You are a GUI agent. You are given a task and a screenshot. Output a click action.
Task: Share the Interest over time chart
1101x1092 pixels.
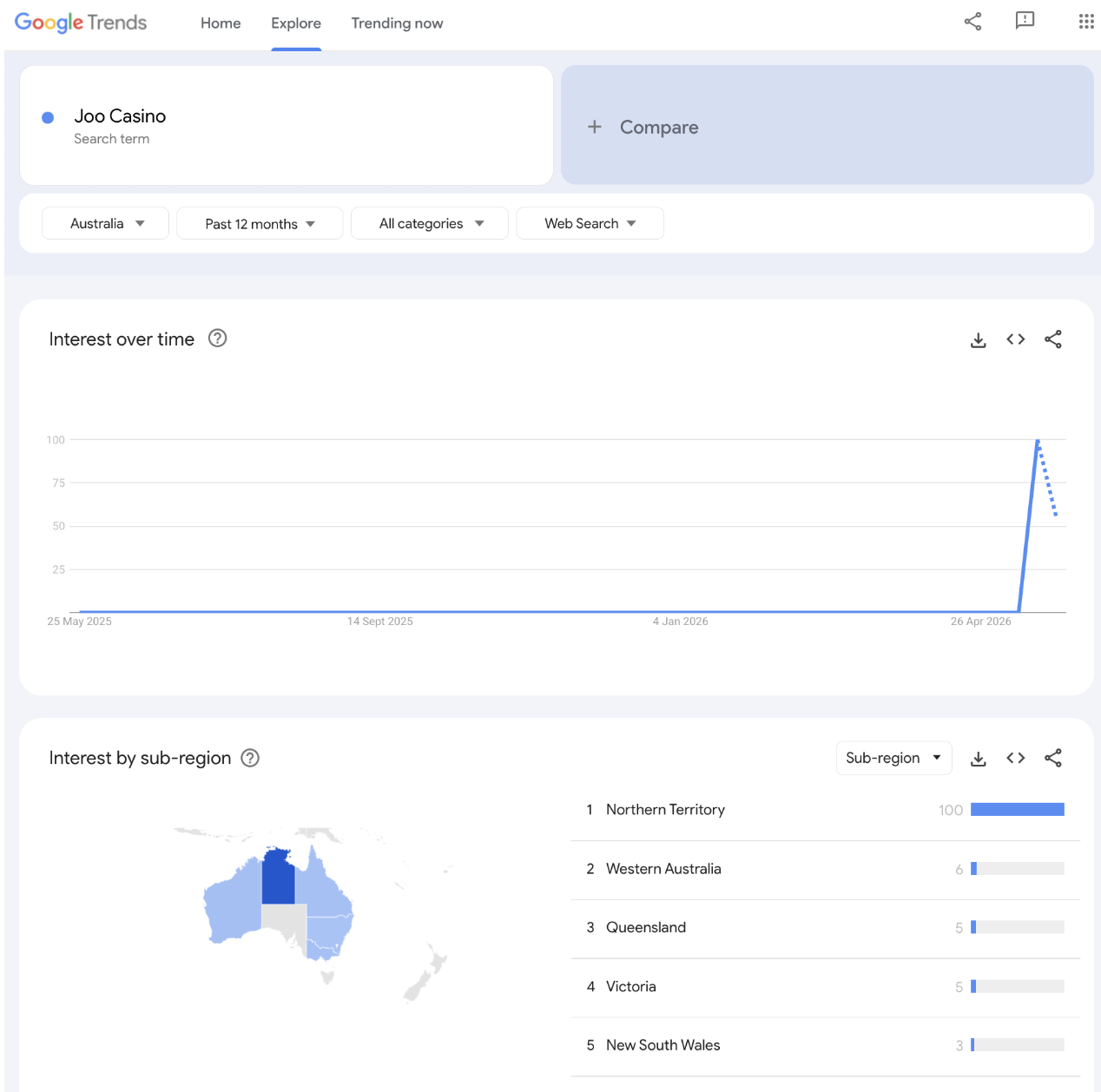point(1053,339)
